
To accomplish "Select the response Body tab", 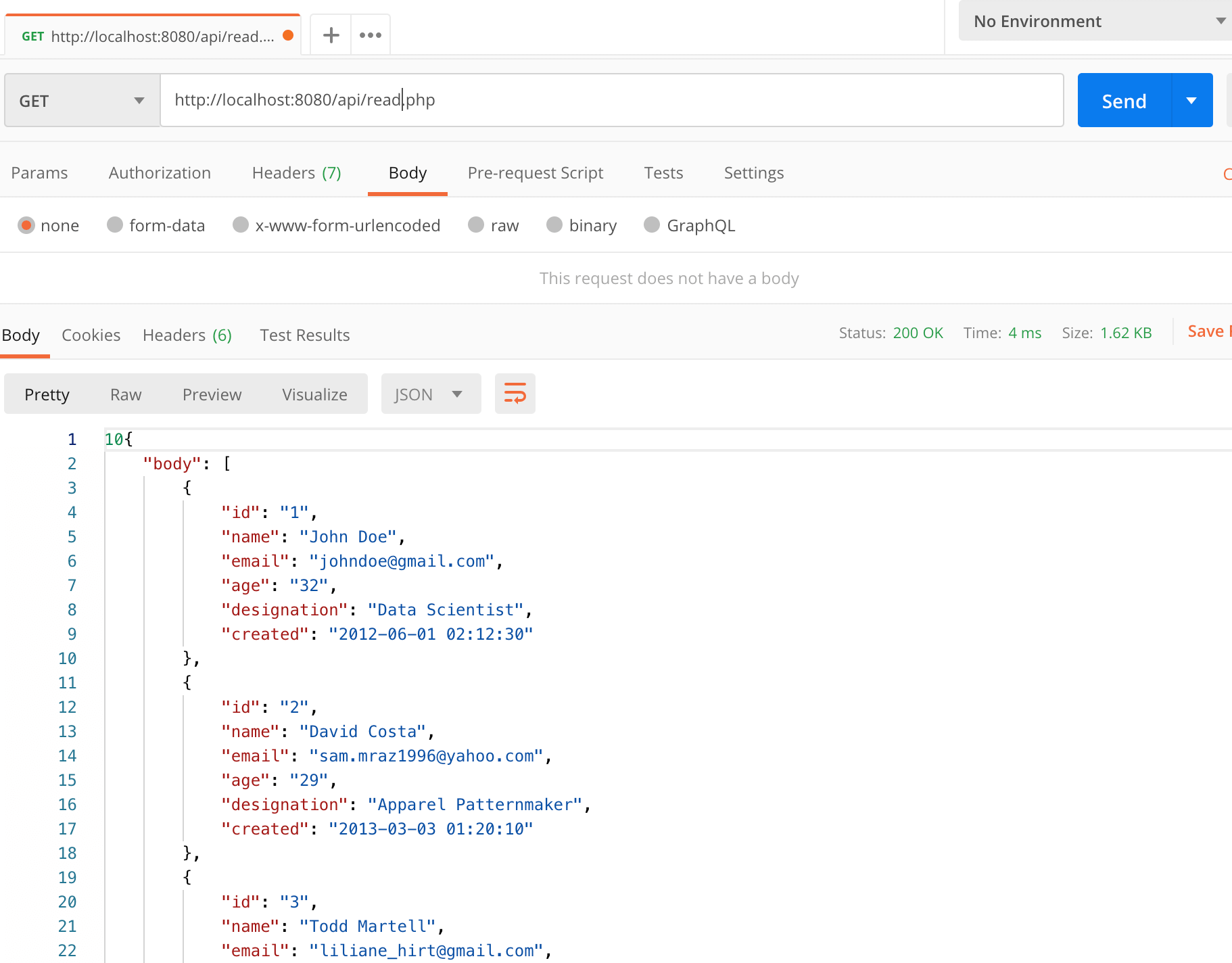I will tap(21, 335).
